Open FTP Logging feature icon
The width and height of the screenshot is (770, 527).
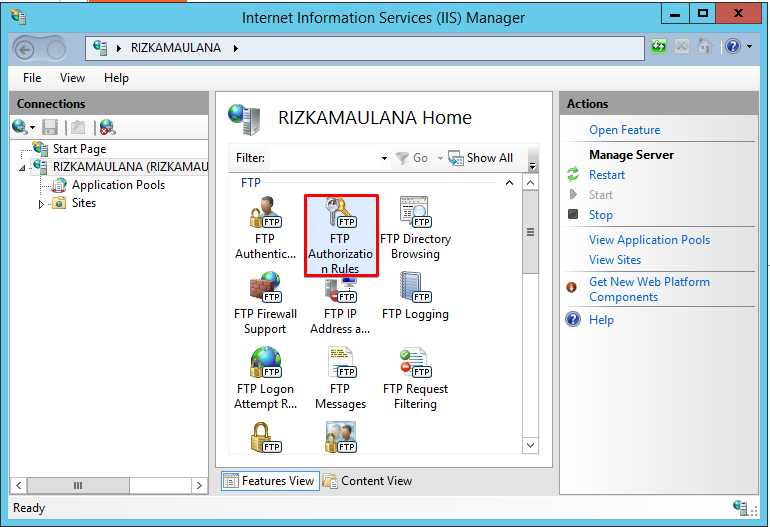[415, 296]
